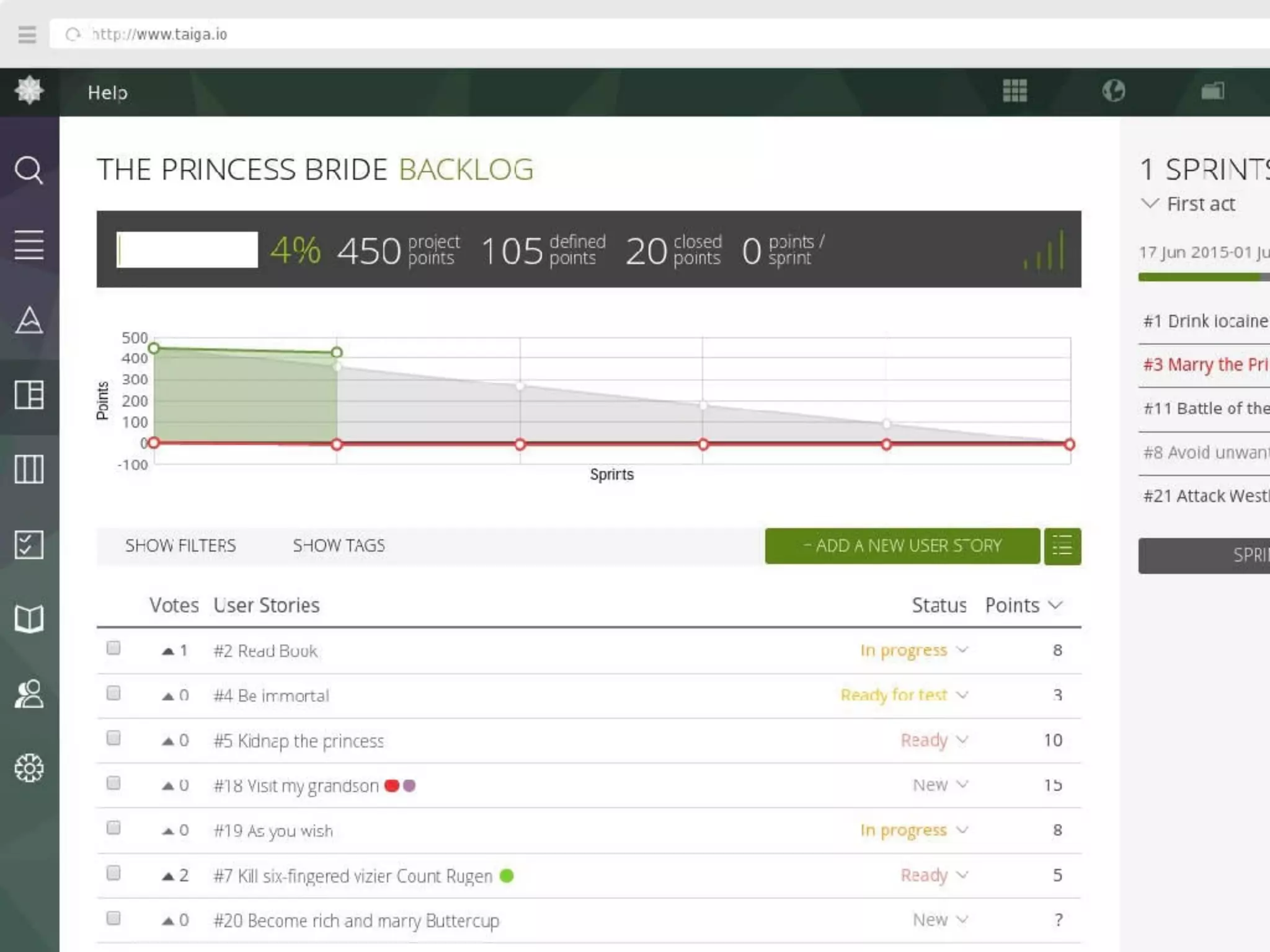Select checkbox for #5 Kidnap the princess
Viewport: 1270px width, 952px height.
click(x=113, y=738)
